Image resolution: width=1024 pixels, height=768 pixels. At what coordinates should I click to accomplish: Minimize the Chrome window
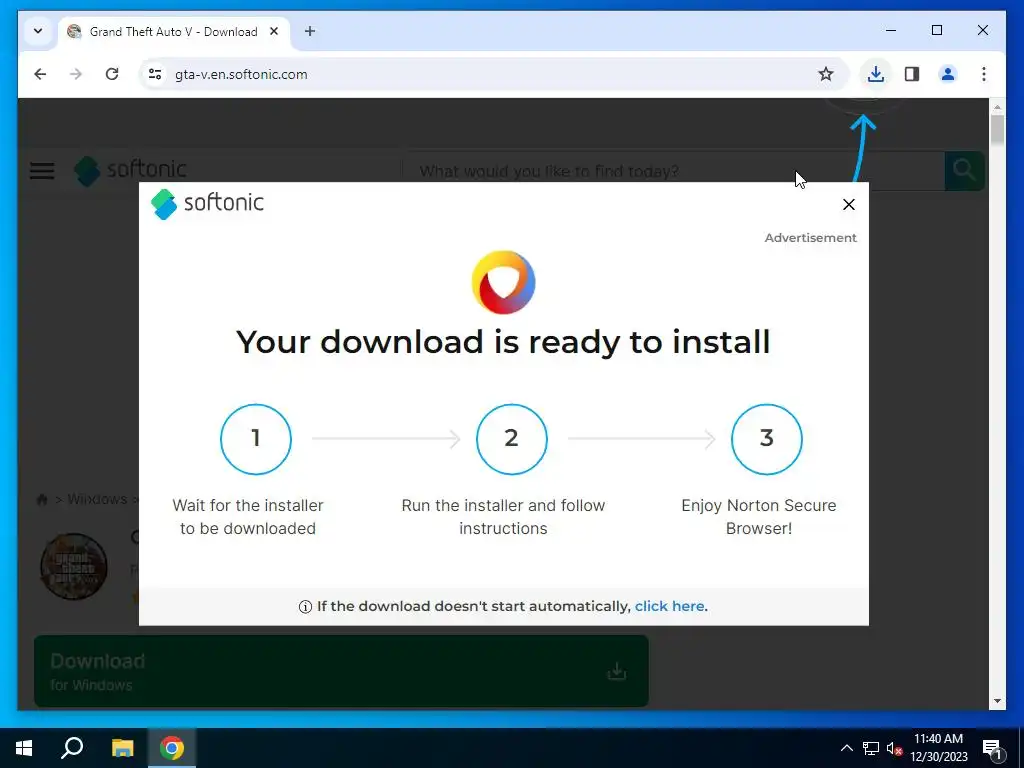point(891,30)
